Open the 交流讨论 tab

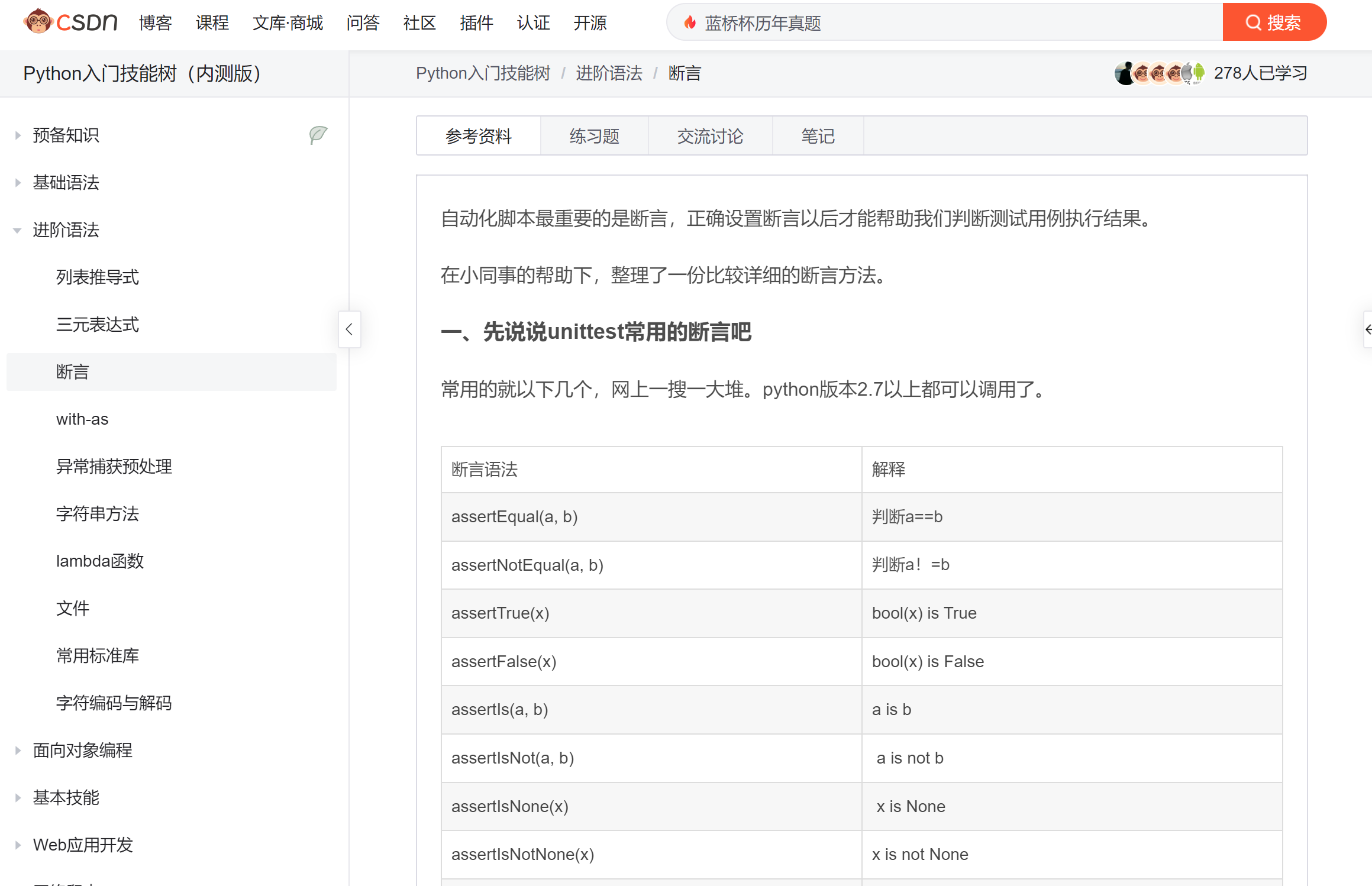710,137
